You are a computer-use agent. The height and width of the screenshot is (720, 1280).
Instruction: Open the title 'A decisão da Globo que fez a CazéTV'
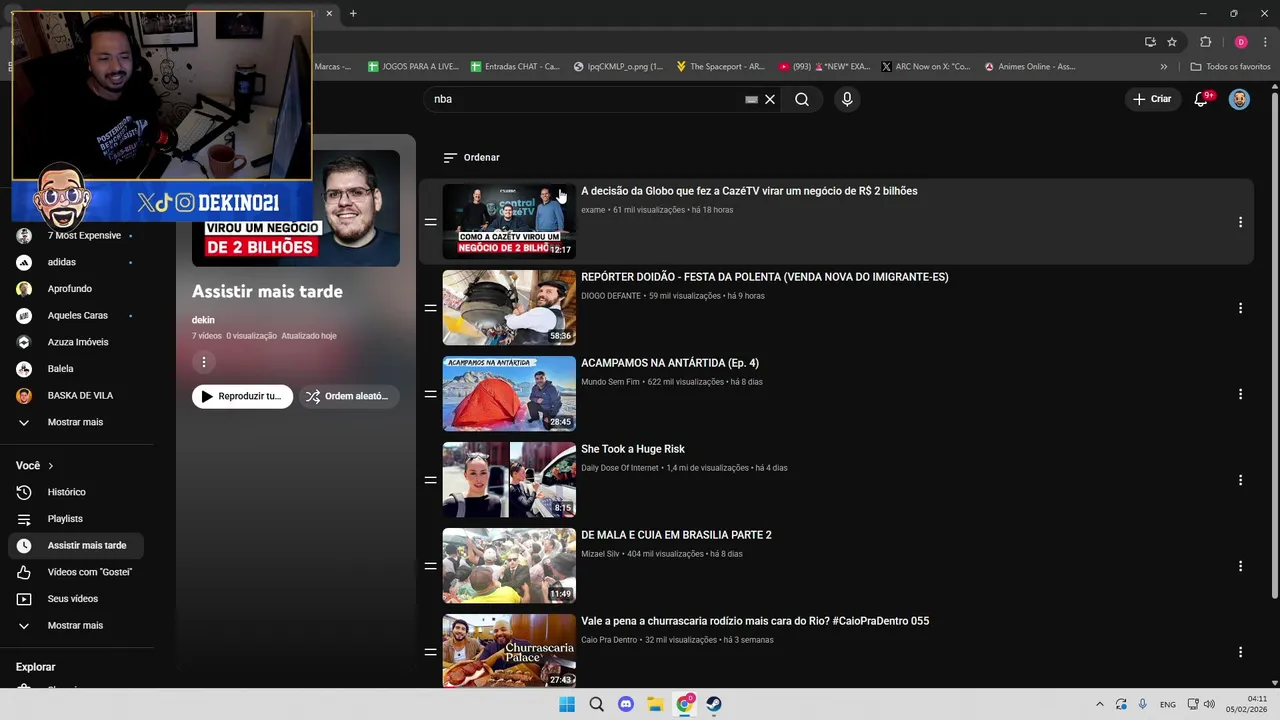(749, 191)
